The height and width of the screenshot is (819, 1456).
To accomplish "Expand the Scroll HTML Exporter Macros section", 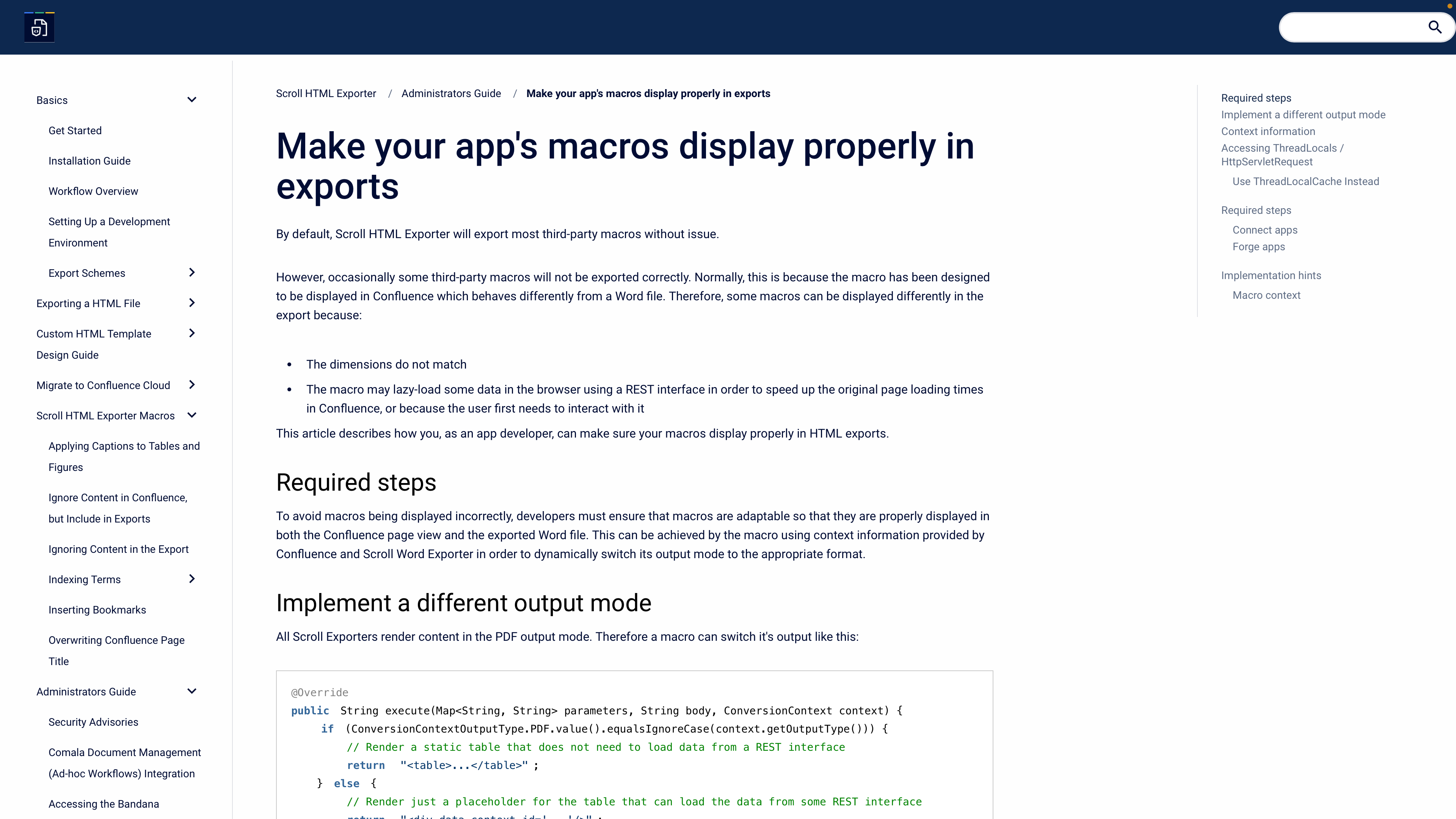I will (x=191, y=415).
